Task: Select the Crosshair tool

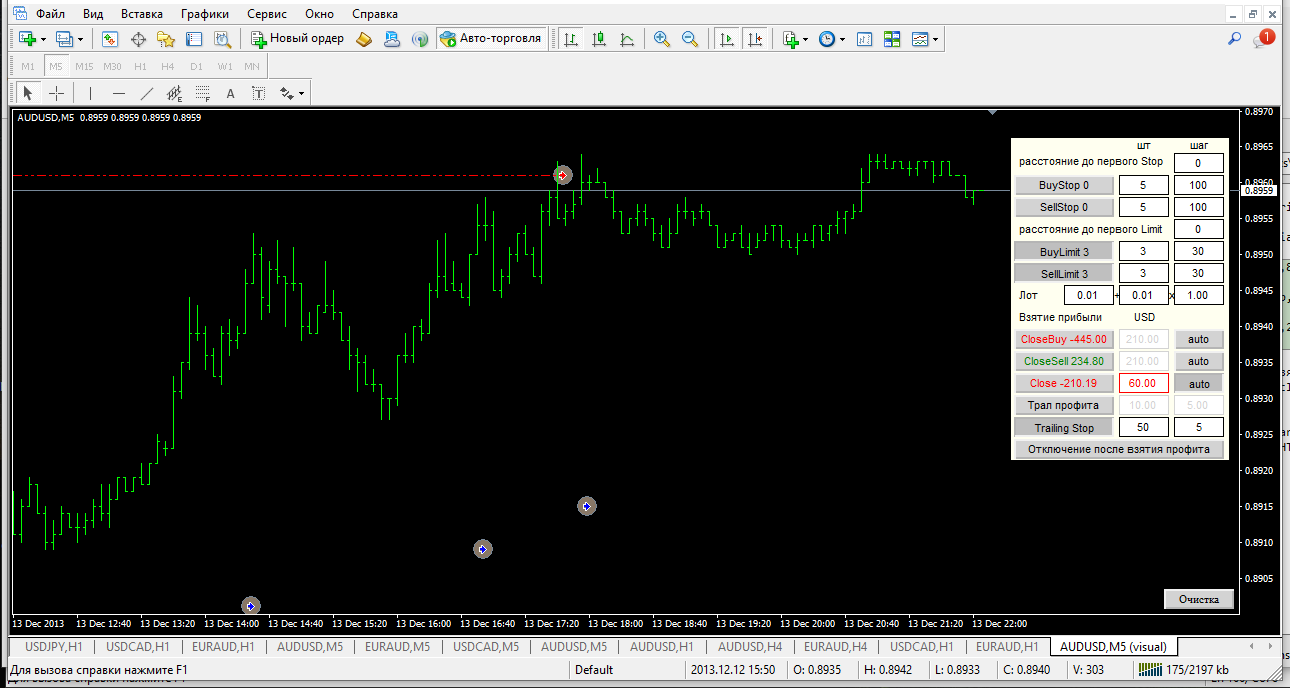Action: pos(57,93)
